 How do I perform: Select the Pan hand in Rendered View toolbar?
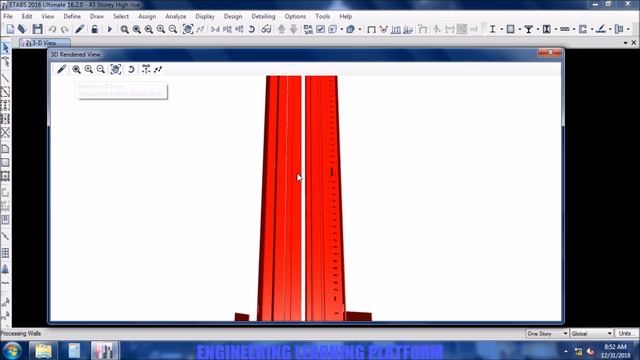pyautogui.click(x=116, y=69)
